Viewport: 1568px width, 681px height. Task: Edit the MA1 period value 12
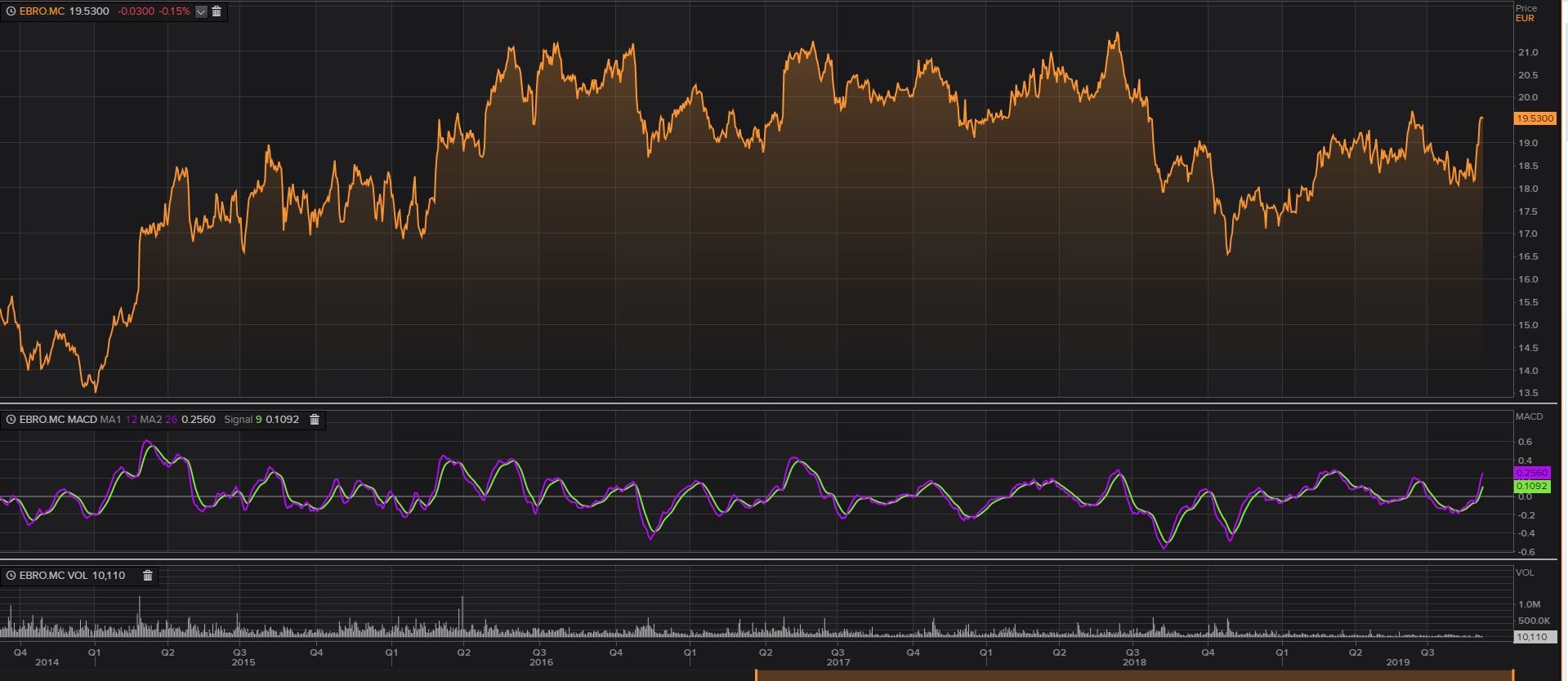131,420
